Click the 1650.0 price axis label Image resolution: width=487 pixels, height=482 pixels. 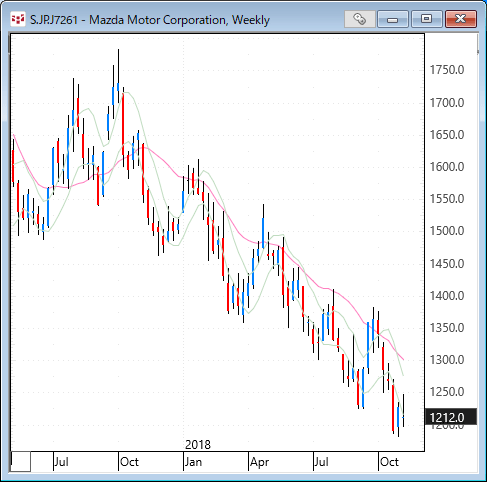pyautogui.click(x=447, y=135)
